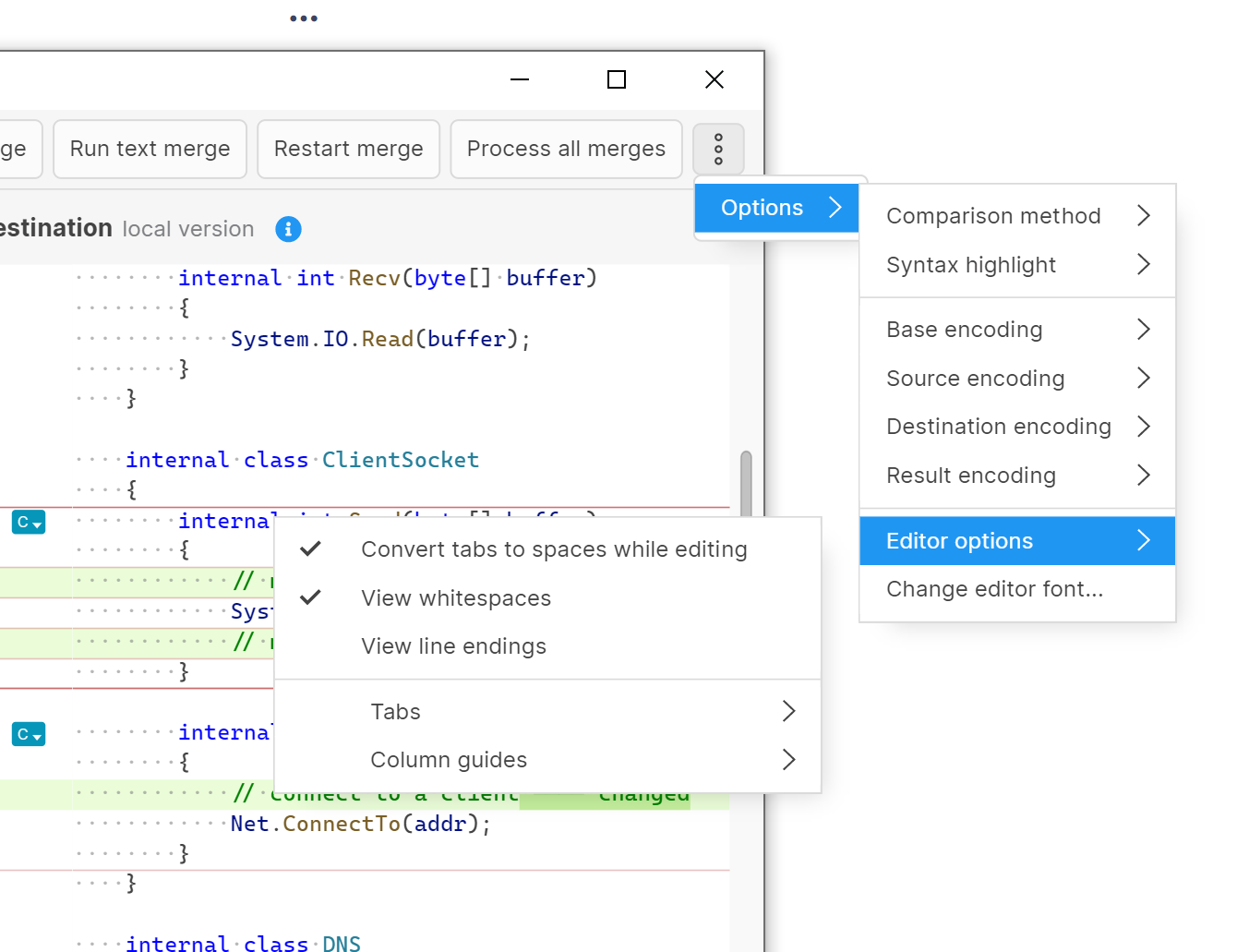Choose "Change editor font..."
Image resolution: width=1249 pixels, height=952 pixels.
(994, 588)
